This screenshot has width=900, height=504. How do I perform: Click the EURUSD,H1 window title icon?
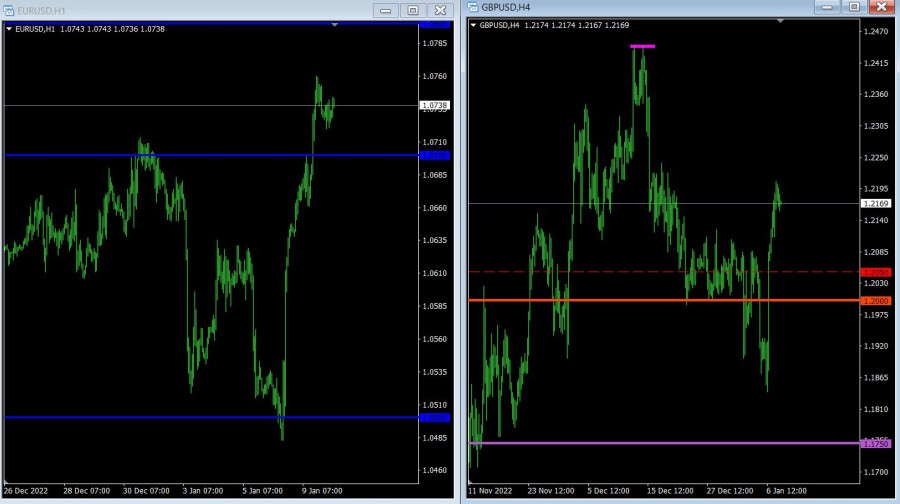[x=9, y=9]
